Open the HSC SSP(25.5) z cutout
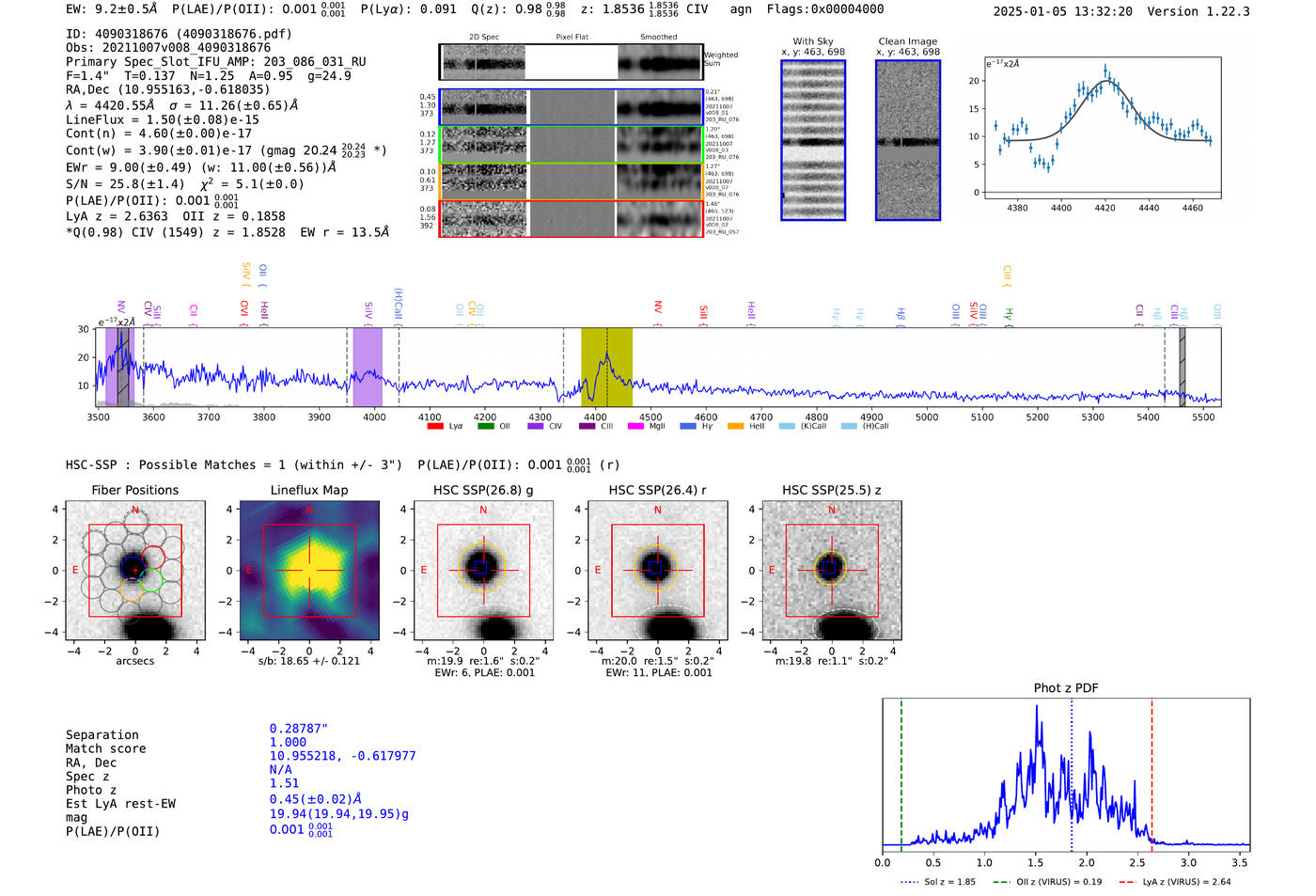This screenshot has width=1316, height=896. [x=832, y=571]
